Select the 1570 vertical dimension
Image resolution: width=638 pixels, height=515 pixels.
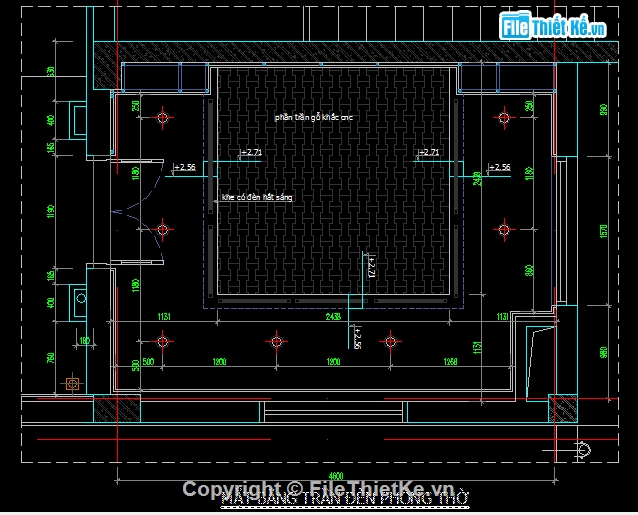(x=604, y=231)
